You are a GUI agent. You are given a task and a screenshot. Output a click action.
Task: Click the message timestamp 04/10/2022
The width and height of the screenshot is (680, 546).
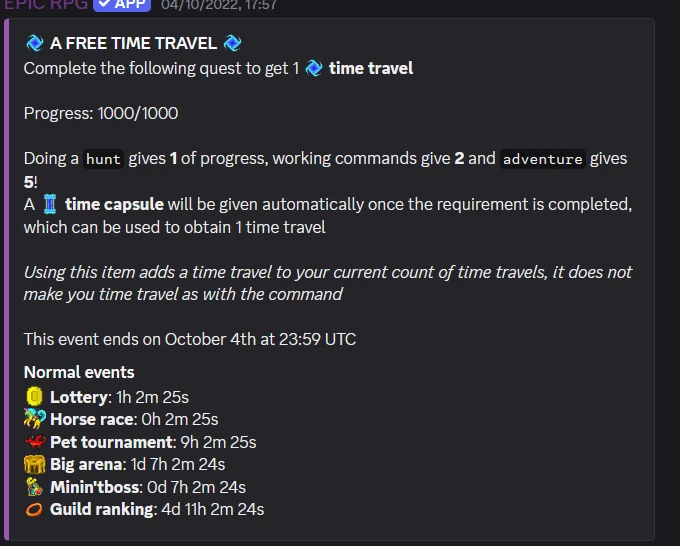219,5
